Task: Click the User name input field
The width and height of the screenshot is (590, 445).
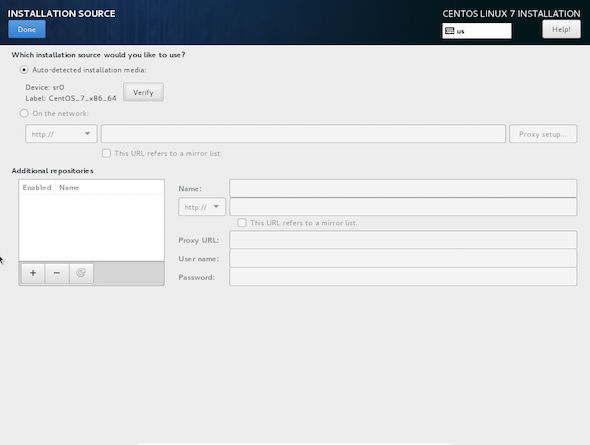Action: (403, 258)
